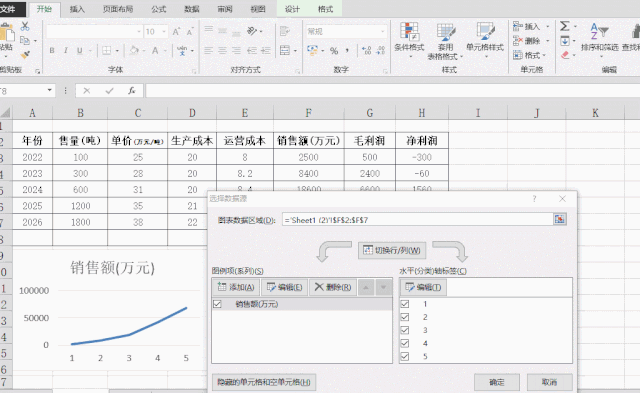The image size is (640, 393).
Task: Increase font size with larger A icon
Action: [x=176, y=31]
